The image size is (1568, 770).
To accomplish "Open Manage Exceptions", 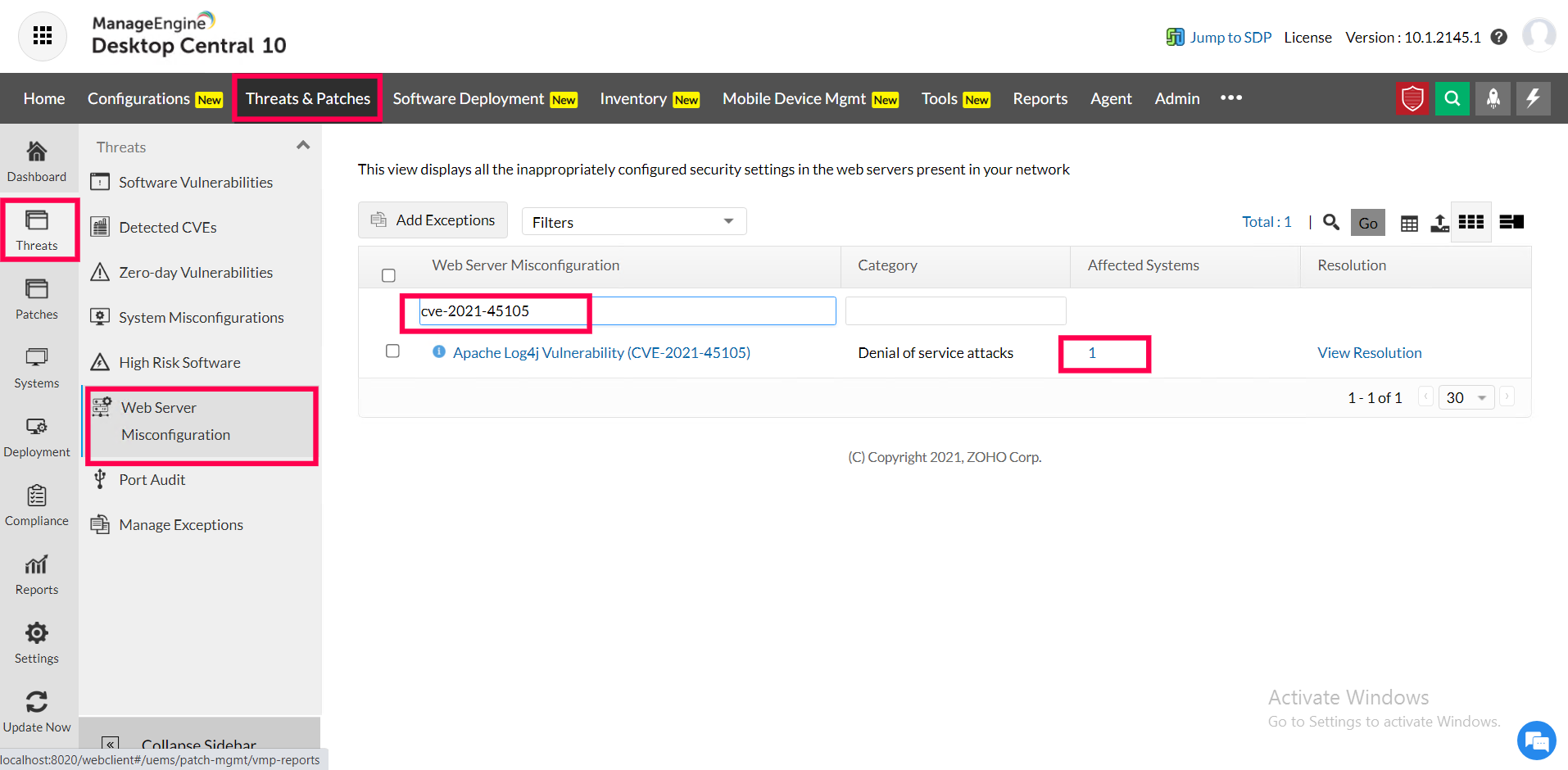I will tap(181, 525).
